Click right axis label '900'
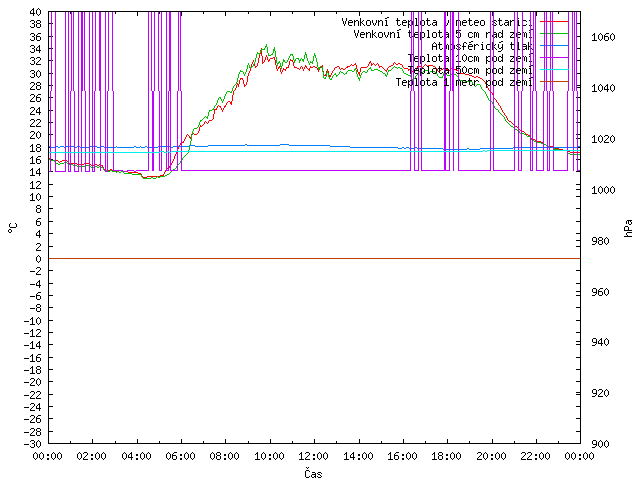 point(600,444)
